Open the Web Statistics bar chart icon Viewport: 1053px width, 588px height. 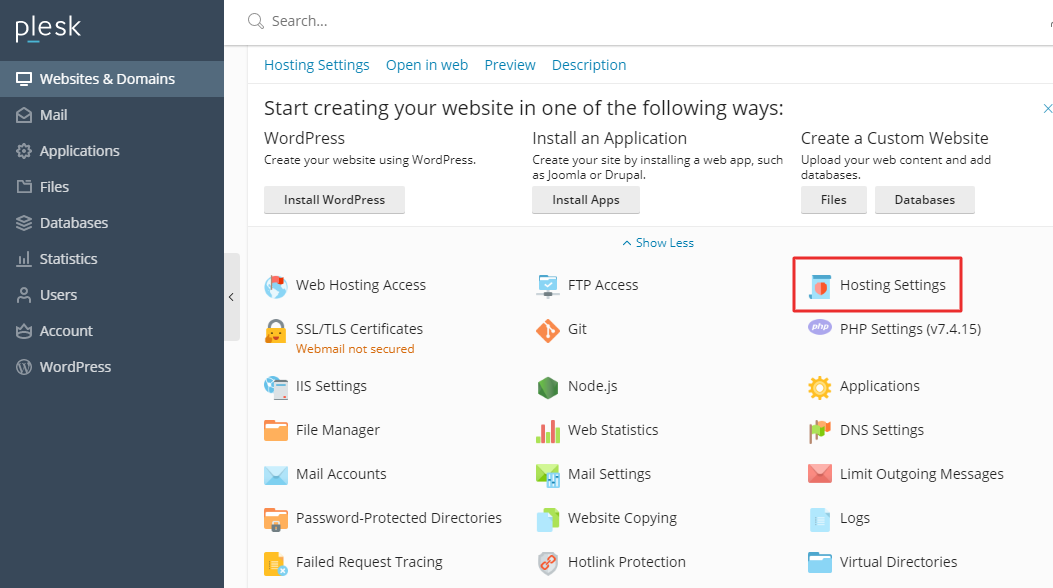(548, 431)
